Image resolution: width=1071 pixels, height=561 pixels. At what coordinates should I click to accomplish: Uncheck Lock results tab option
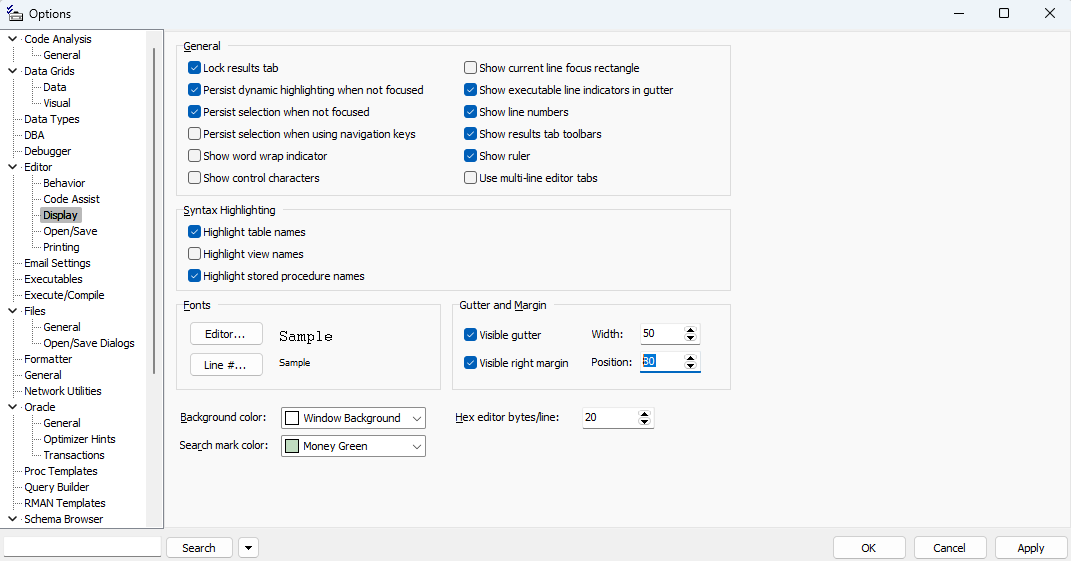(195, 68)
